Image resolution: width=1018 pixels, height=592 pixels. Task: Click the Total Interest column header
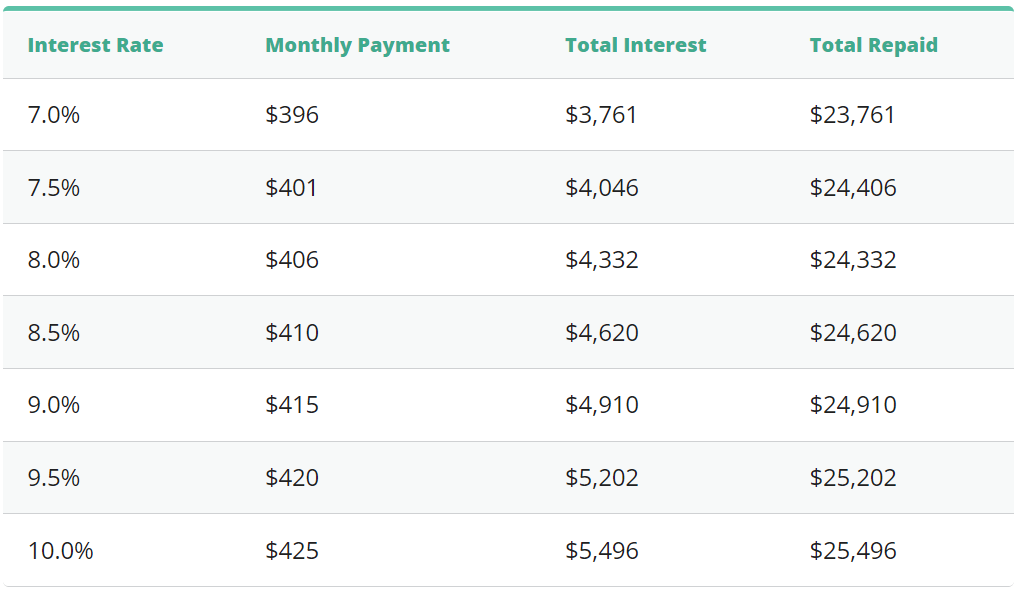click(x=635, y=45)
